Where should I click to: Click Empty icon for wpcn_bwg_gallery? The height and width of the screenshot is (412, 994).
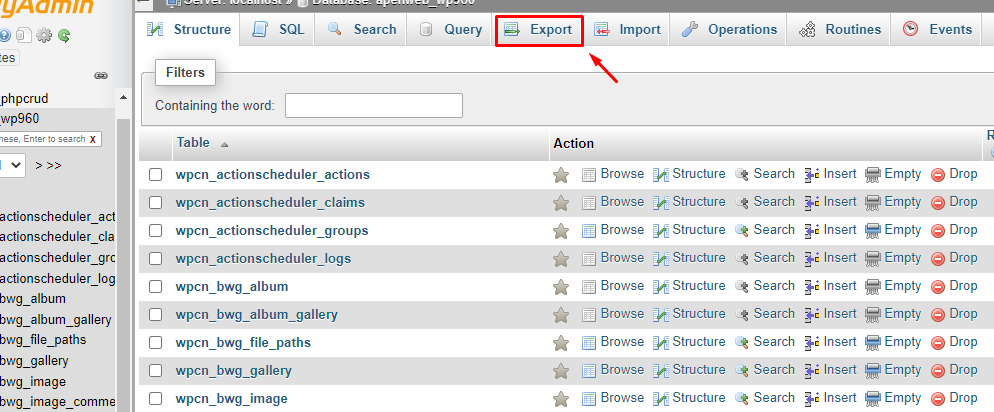tap(873, 370)
